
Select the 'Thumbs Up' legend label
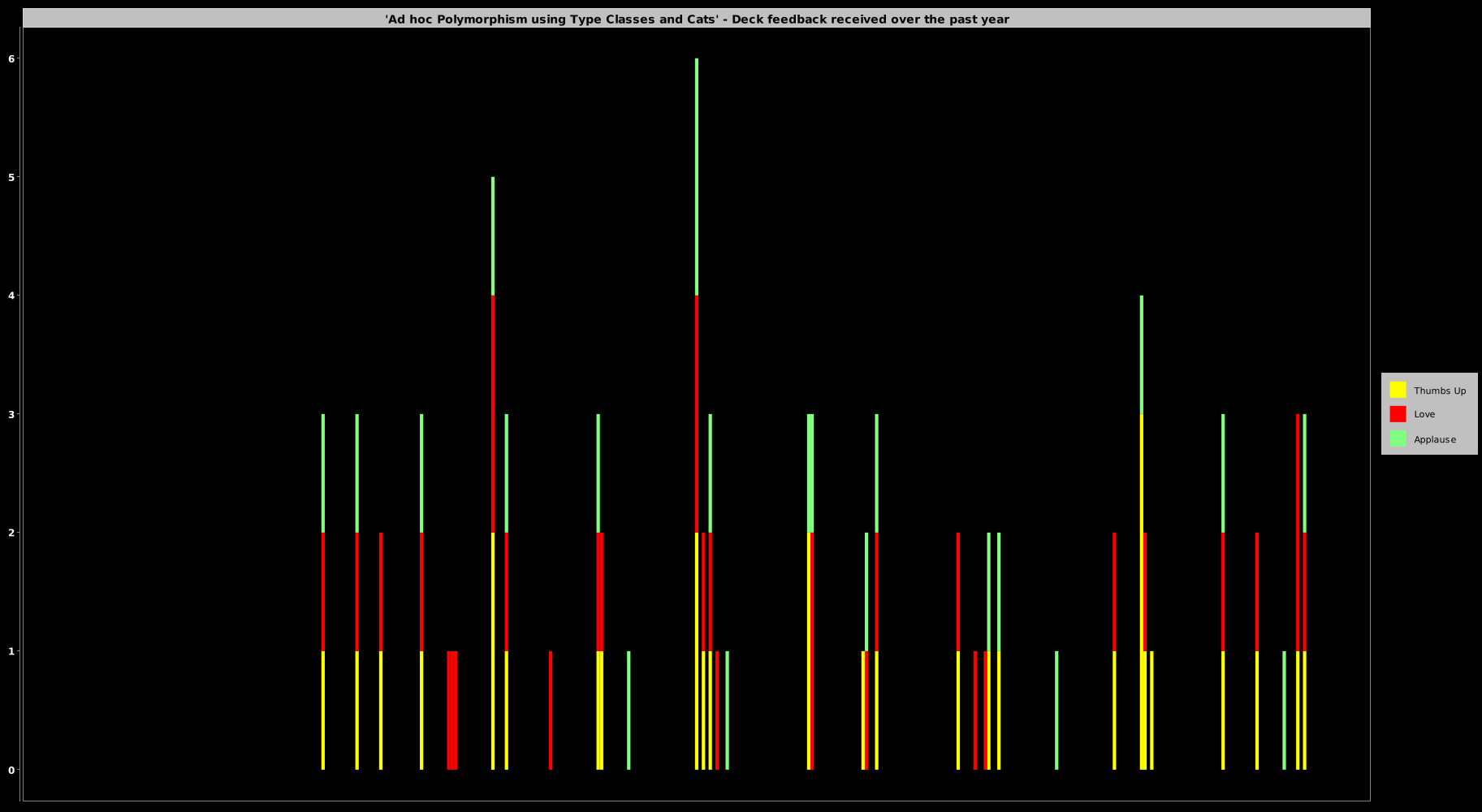(1440, 391)
